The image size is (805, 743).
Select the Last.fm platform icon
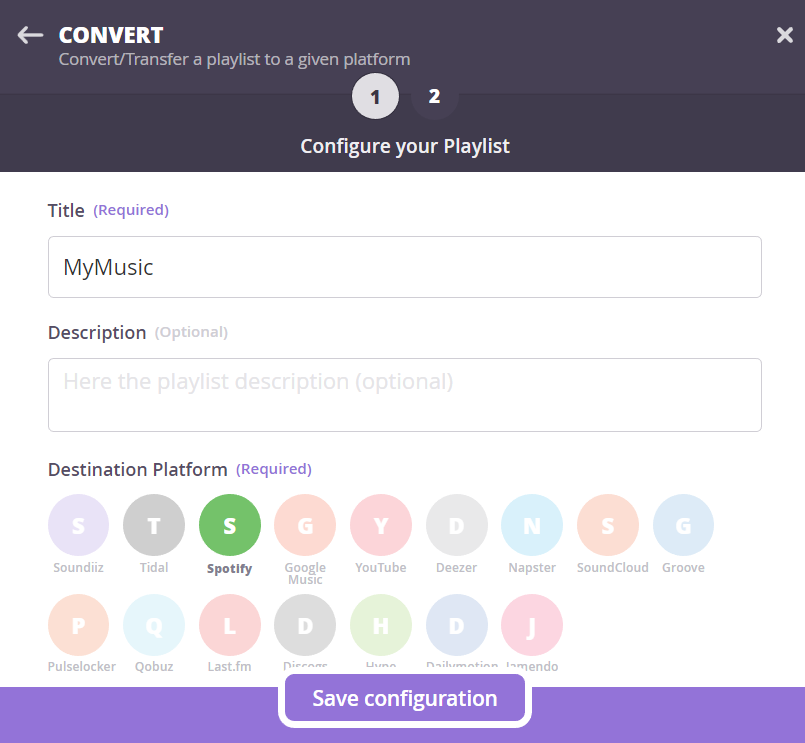coord(230,625)
